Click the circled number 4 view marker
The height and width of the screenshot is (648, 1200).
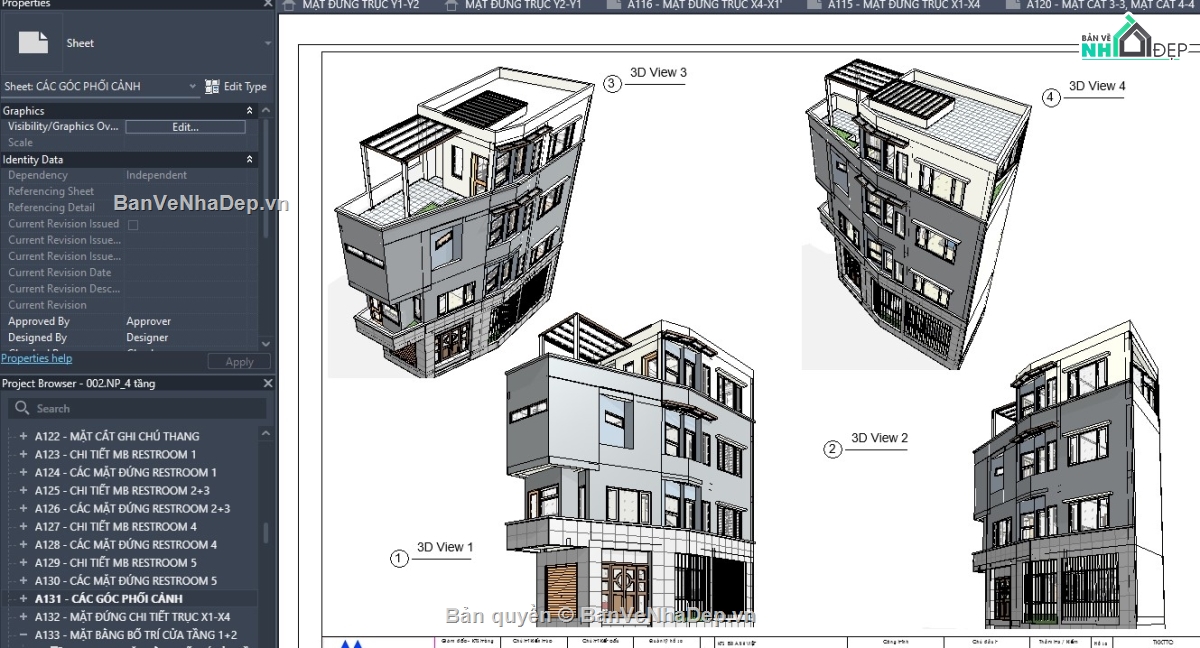(x=1050, y=97)
